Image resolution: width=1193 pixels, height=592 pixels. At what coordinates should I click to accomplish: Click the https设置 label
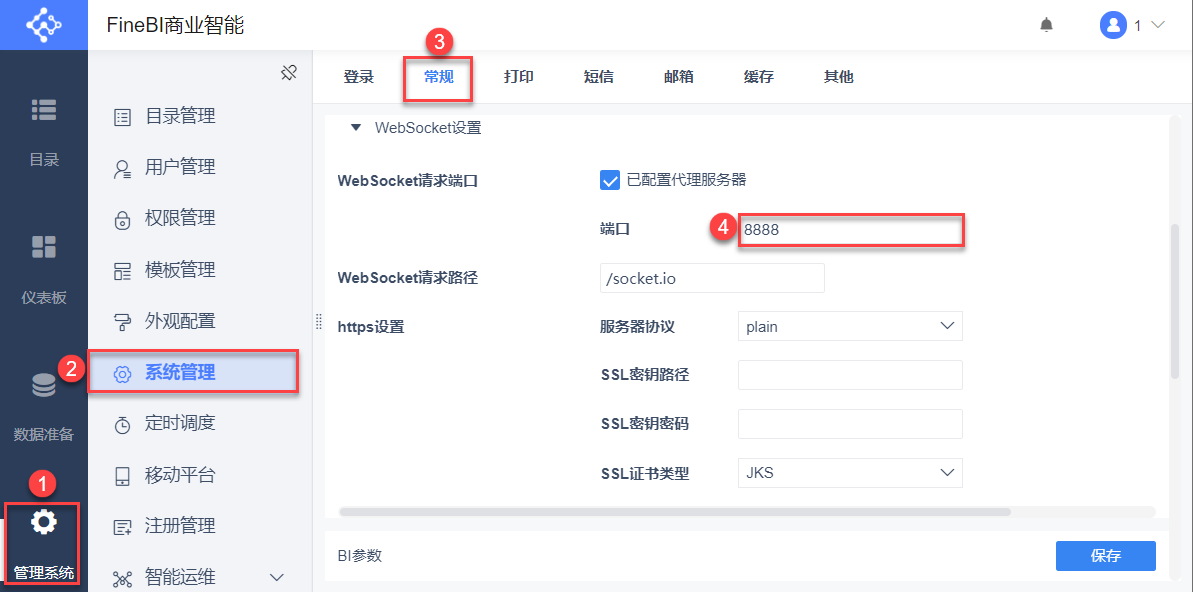(371, 327)
